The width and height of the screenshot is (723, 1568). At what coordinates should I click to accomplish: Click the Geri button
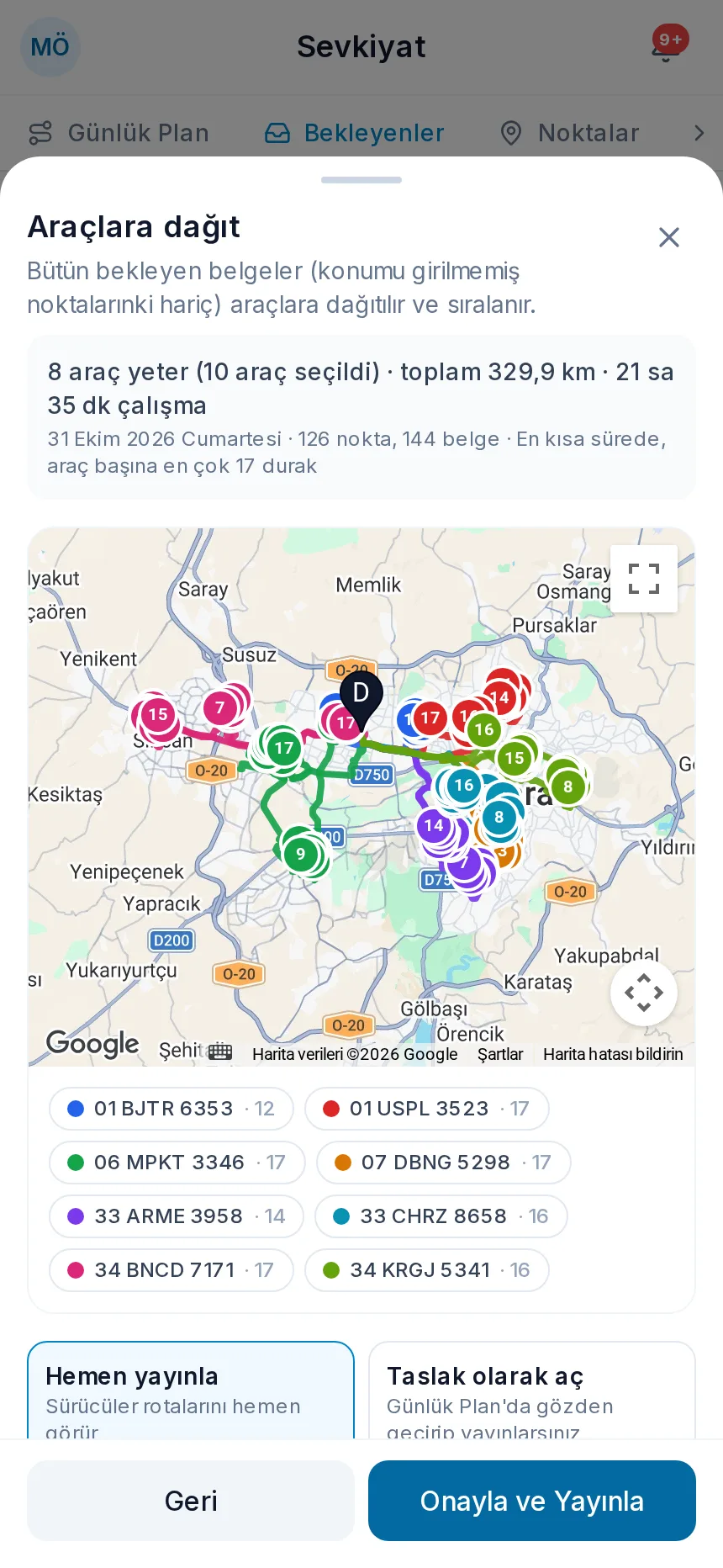coord(191,1501)
